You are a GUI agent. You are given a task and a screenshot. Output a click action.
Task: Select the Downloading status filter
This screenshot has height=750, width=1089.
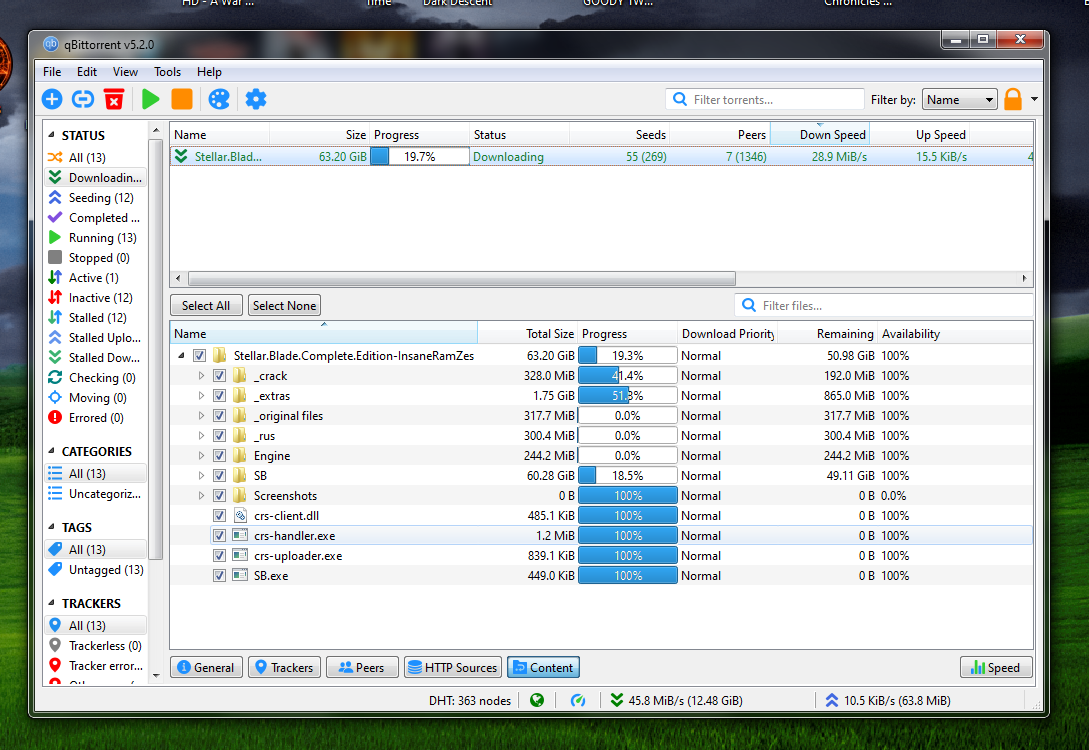96,178
